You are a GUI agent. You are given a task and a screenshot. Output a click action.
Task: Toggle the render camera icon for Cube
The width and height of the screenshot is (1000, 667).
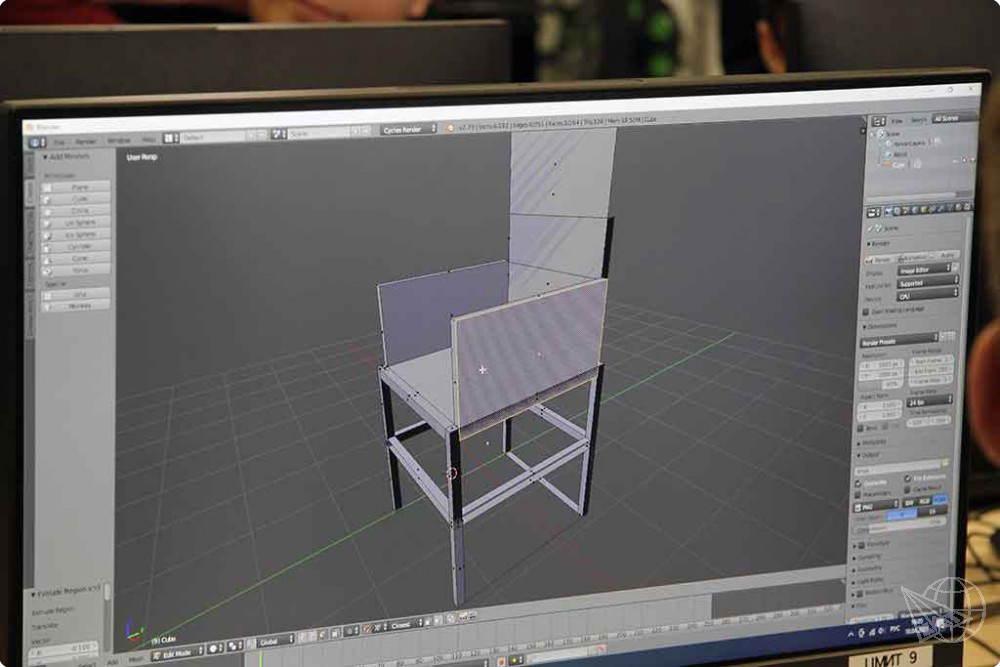point(973,159)
